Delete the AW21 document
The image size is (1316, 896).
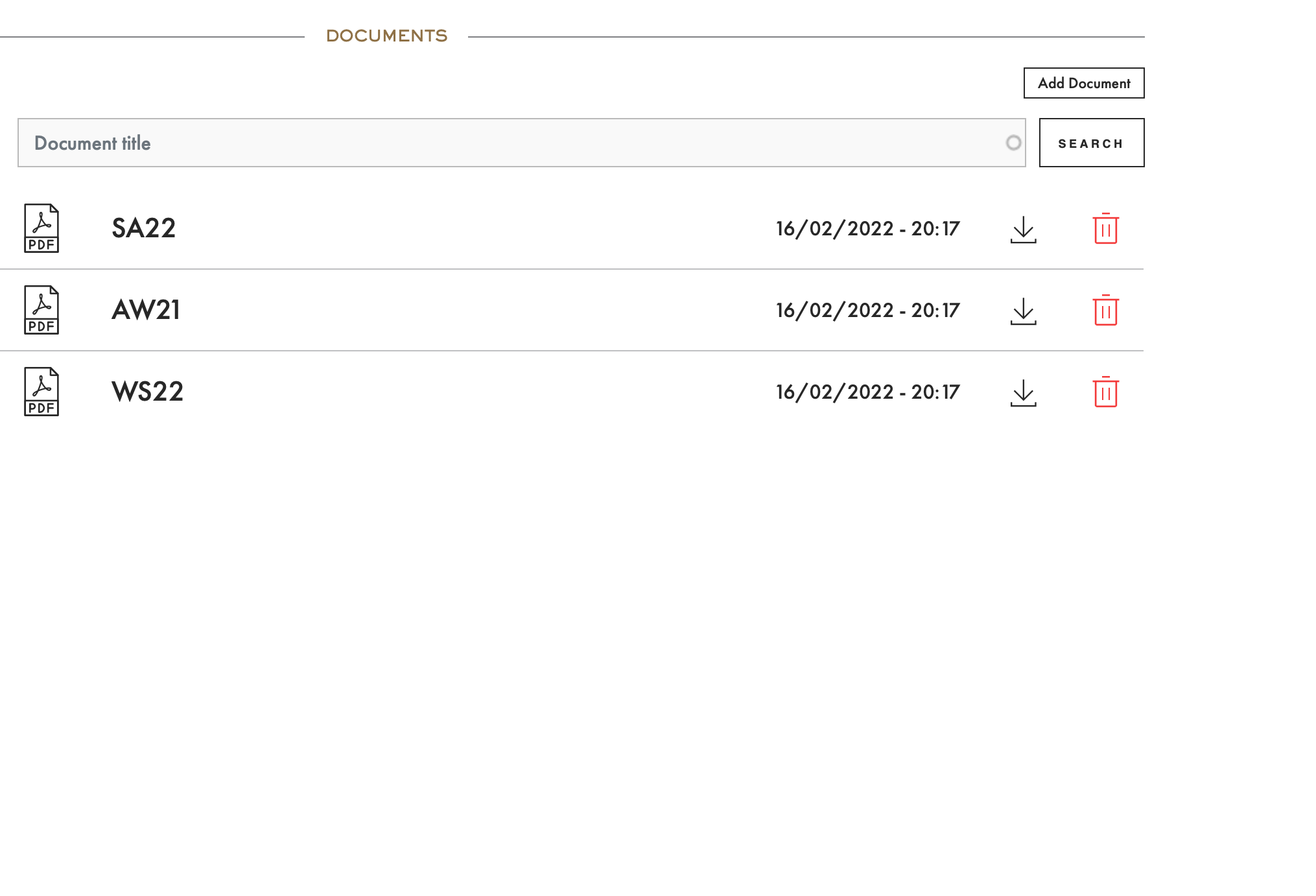(x=1105, y=311)
